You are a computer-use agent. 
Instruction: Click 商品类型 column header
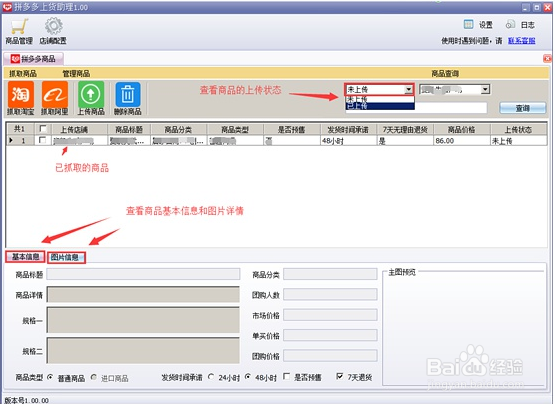click(x=235, y=129)
